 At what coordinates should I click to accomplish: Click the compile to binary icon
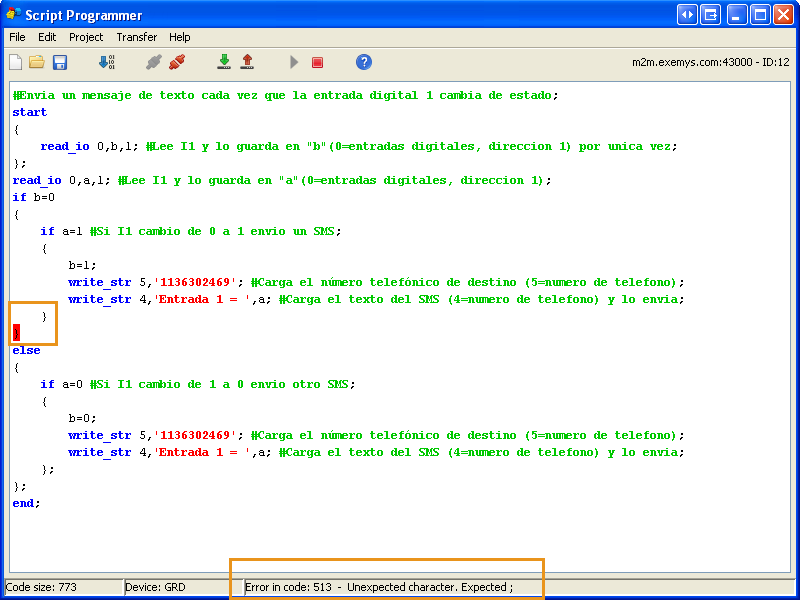[x=106, y=62]
